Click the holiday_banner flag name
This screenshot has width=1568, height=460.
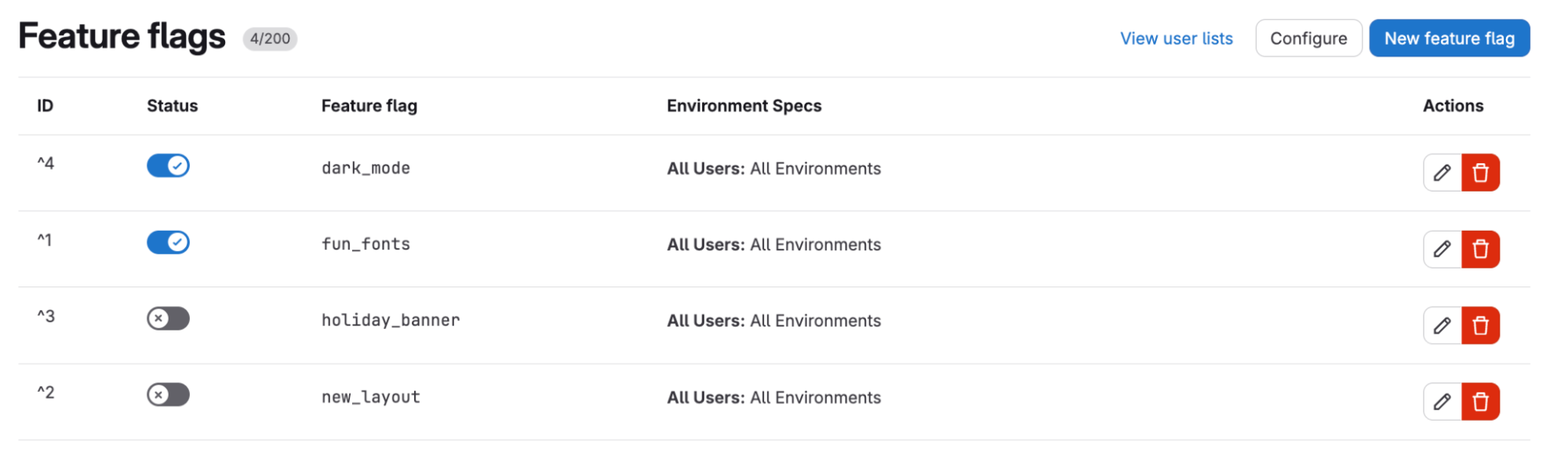(391, 320)
